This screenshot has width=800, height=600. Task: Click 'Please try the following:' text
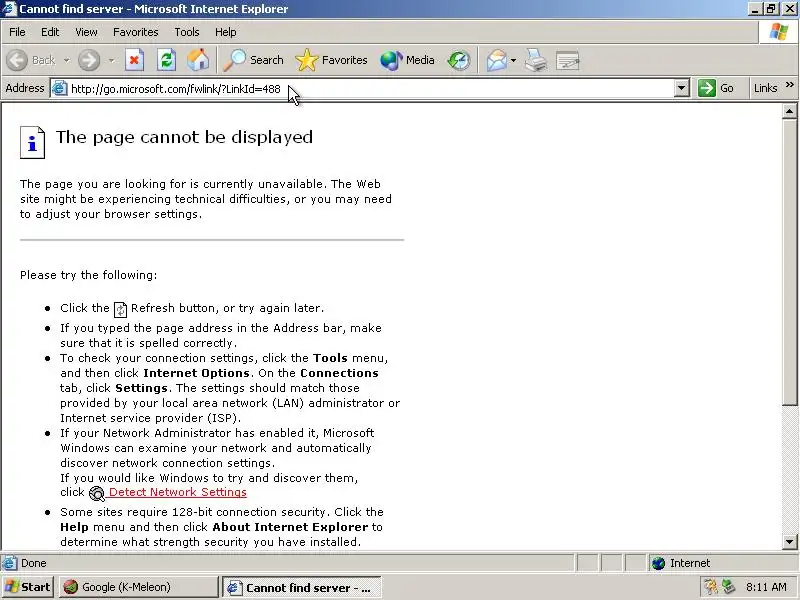click(x=89, y=275)
